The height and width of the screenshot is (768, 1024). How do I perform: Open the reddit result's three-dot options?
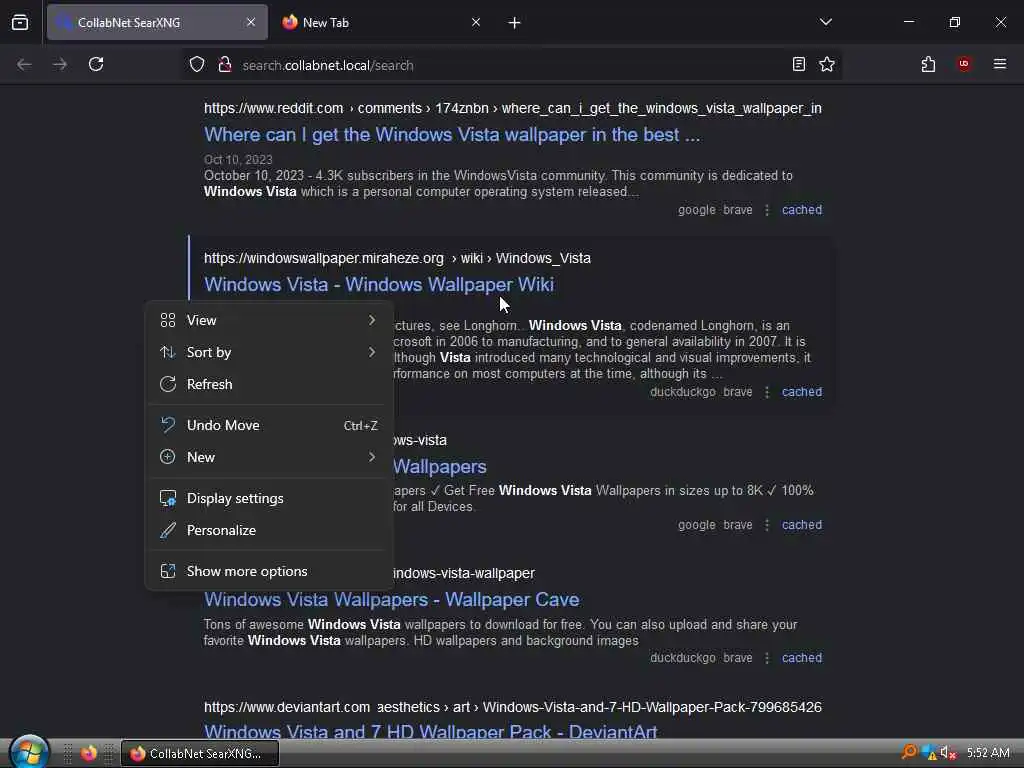(x=767, y=210)
